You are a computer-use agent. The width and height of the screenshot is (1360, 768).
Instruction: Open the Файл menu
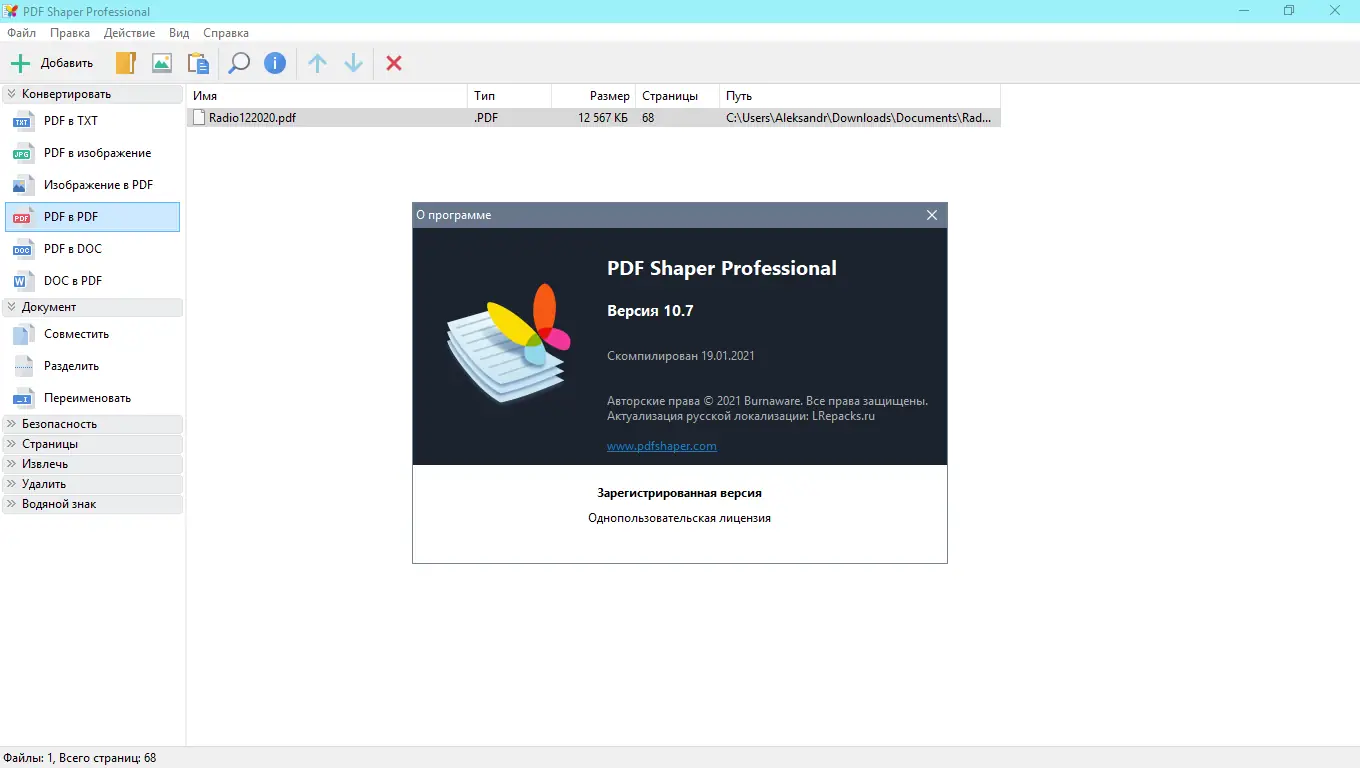[21, 33]
